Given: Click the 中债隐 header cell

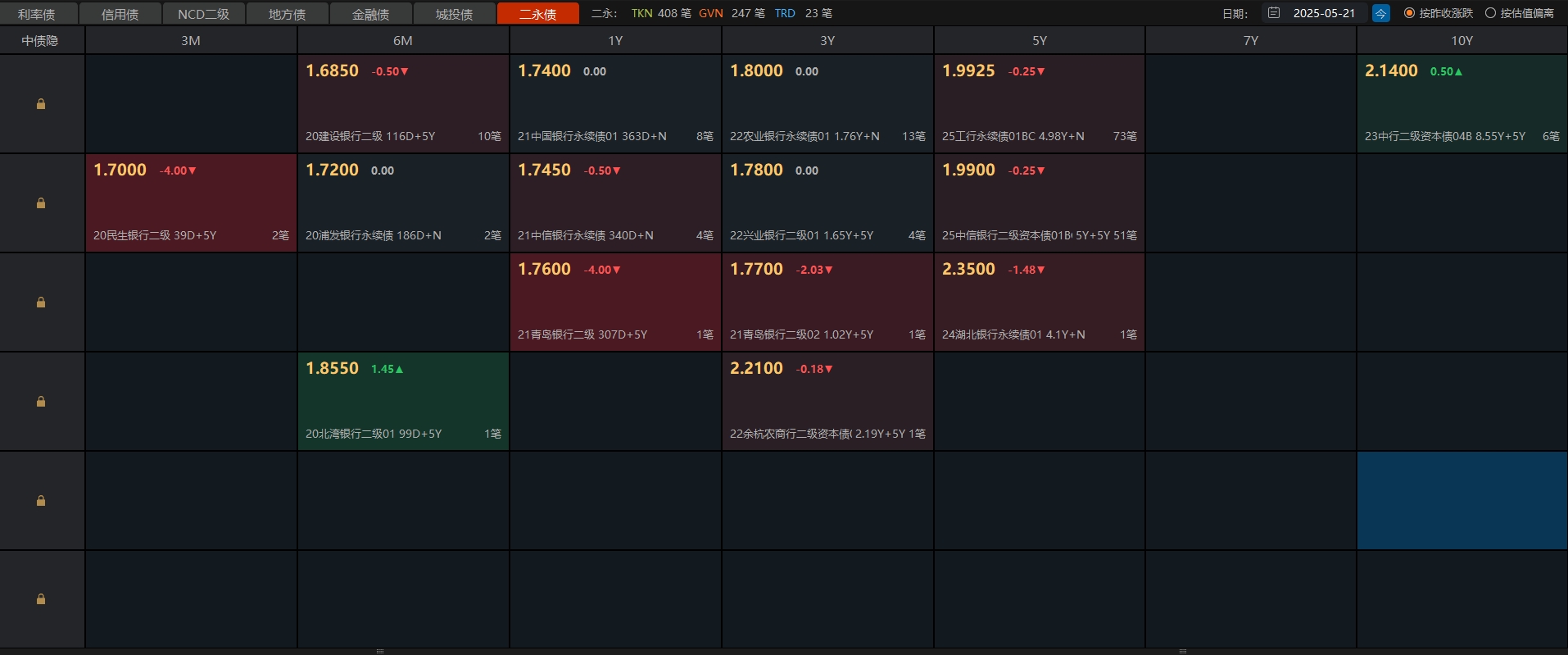Looking at the screenshot, I should pyautogui.click(x=41, y=40).
